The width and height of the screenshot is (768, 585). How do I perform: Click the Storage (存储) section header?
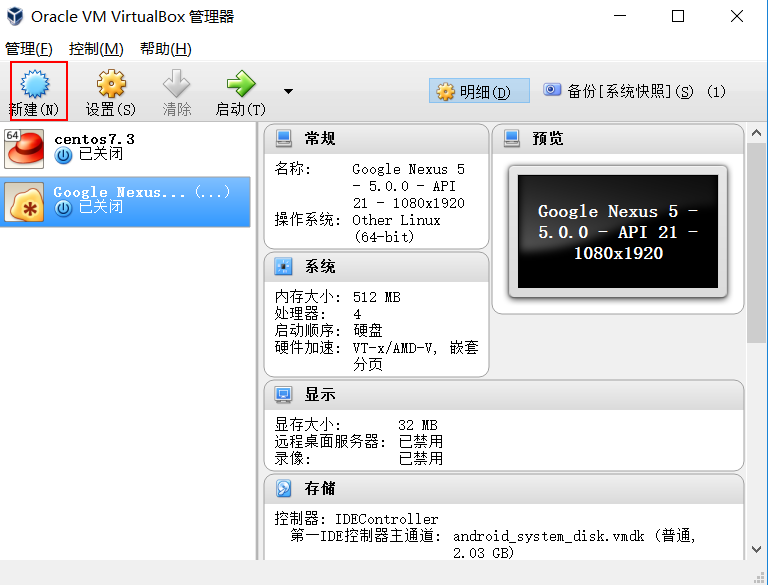tap(504, 488)
